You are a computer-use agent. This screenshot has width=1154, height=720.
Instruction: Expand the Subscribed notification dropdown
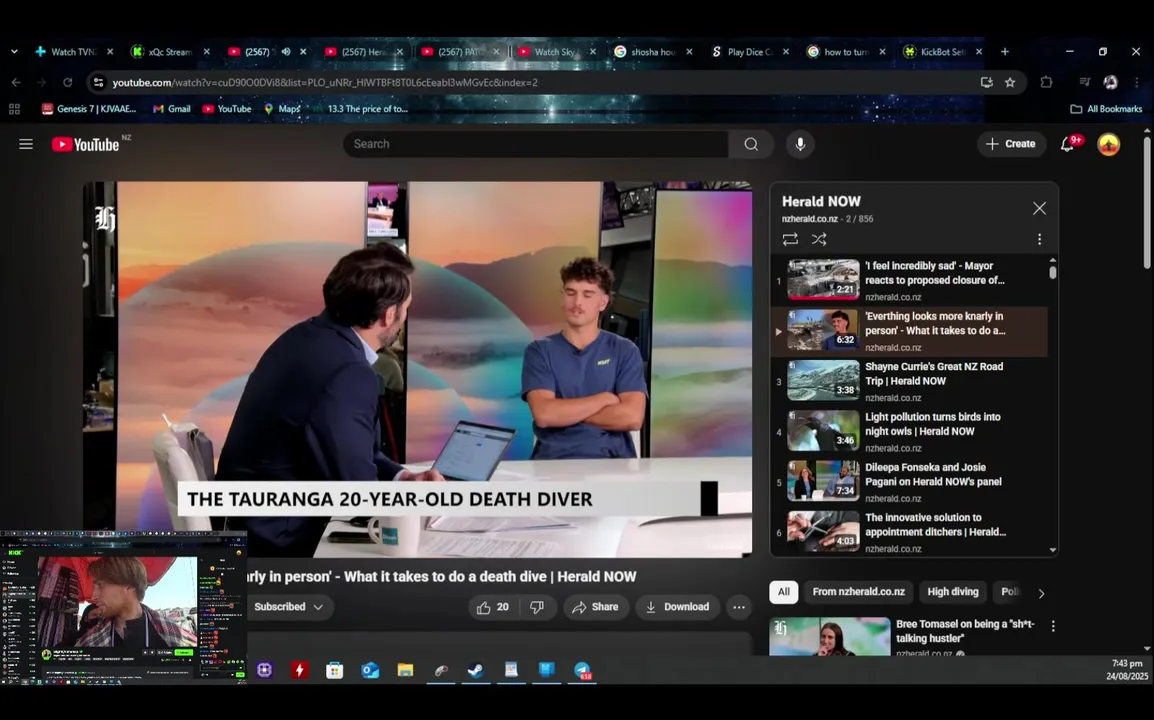point(288,607)
